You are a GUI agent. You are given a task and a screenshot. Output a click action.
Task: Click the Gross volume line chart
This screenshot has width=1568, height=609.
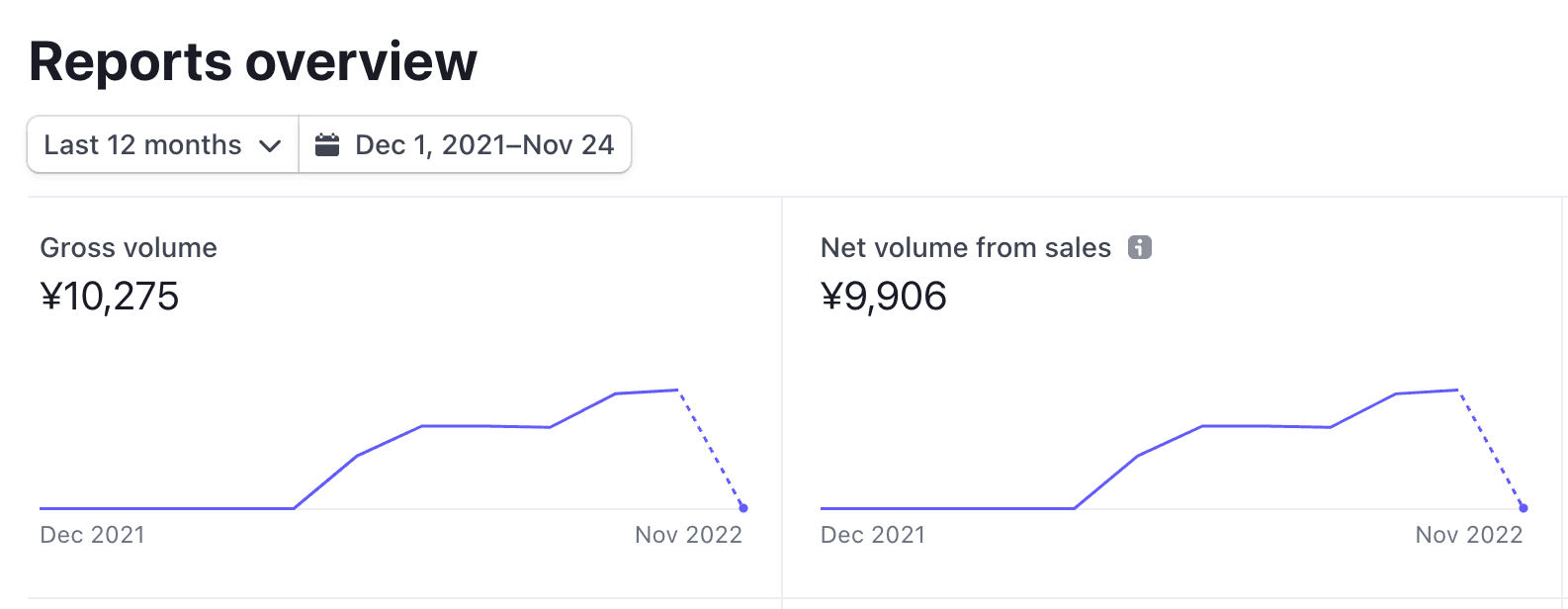pos(392,449)
